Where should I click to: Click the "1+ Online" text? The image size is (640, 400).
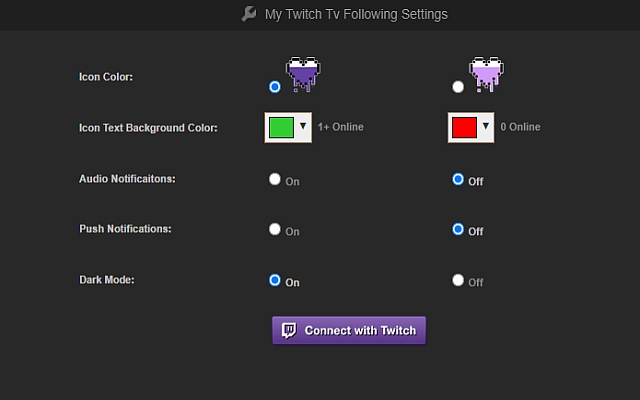tap(341, 127)
